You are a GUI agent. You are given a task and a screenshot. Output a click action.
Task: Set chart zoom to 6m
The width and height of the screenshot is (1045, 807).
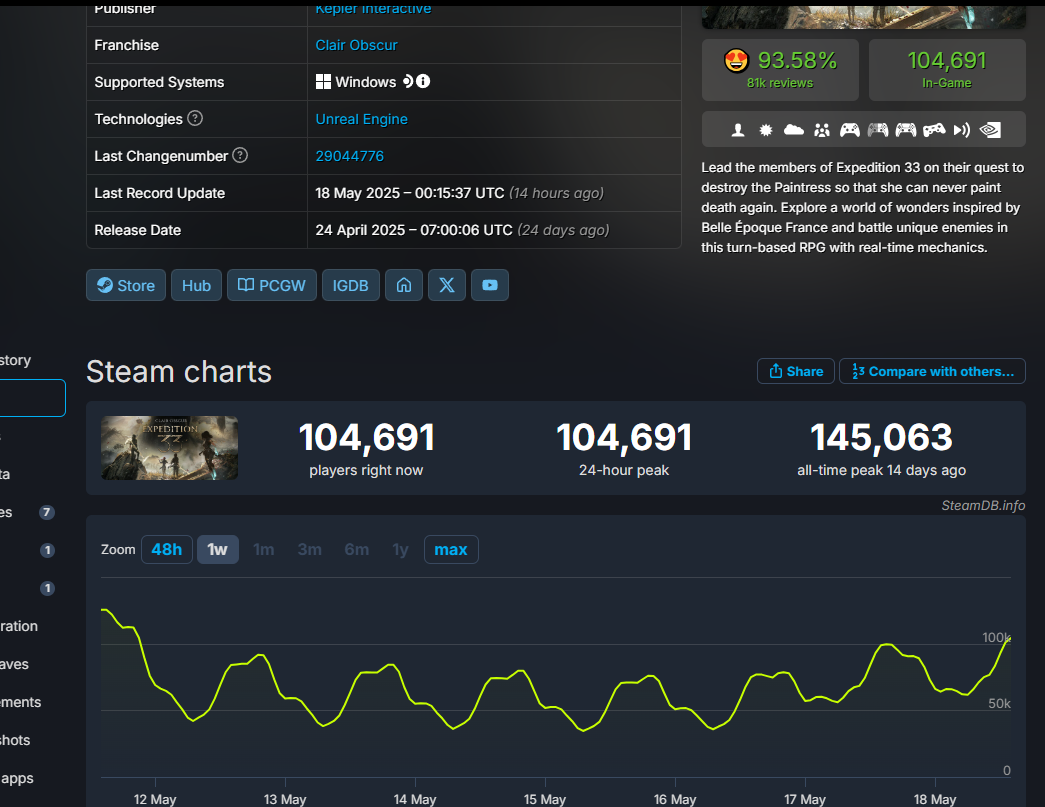coord(357,550)
